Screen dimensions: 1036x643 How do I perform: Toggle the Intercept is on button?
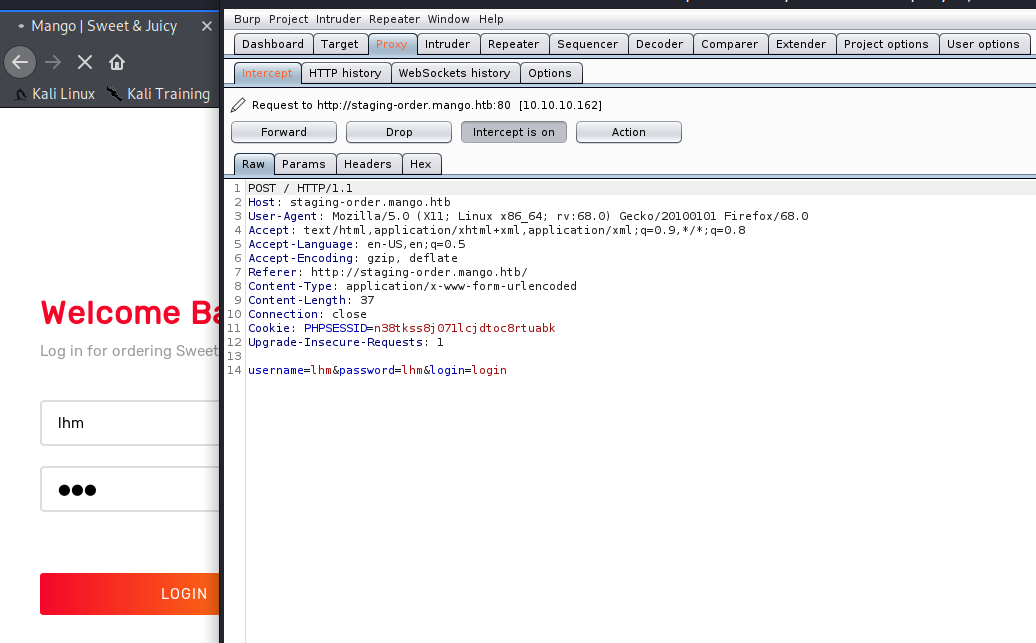coord(513,132)
